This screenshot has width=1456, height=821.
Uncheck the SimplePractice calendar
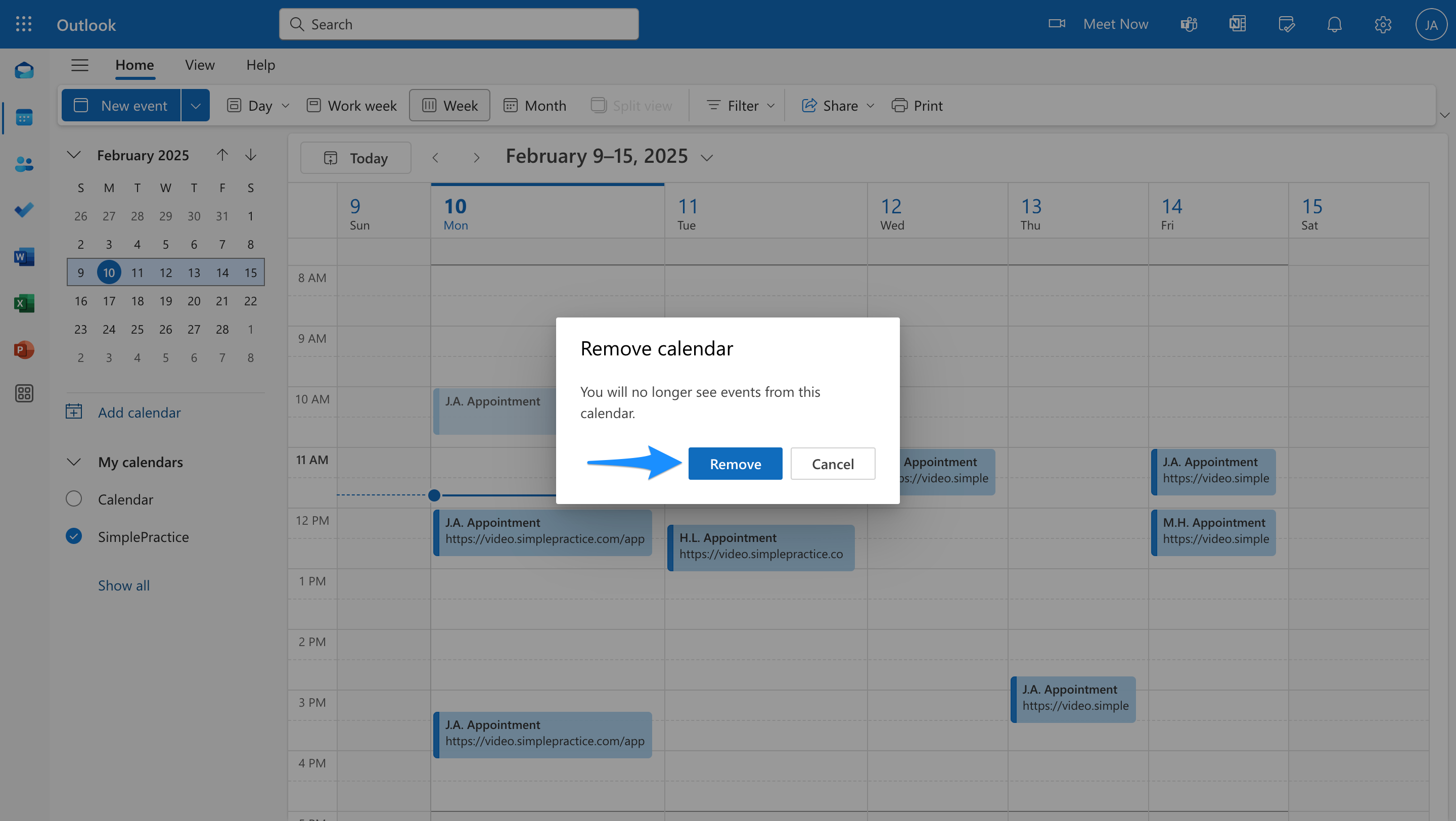pyautogui.click(x=74, y=536)
